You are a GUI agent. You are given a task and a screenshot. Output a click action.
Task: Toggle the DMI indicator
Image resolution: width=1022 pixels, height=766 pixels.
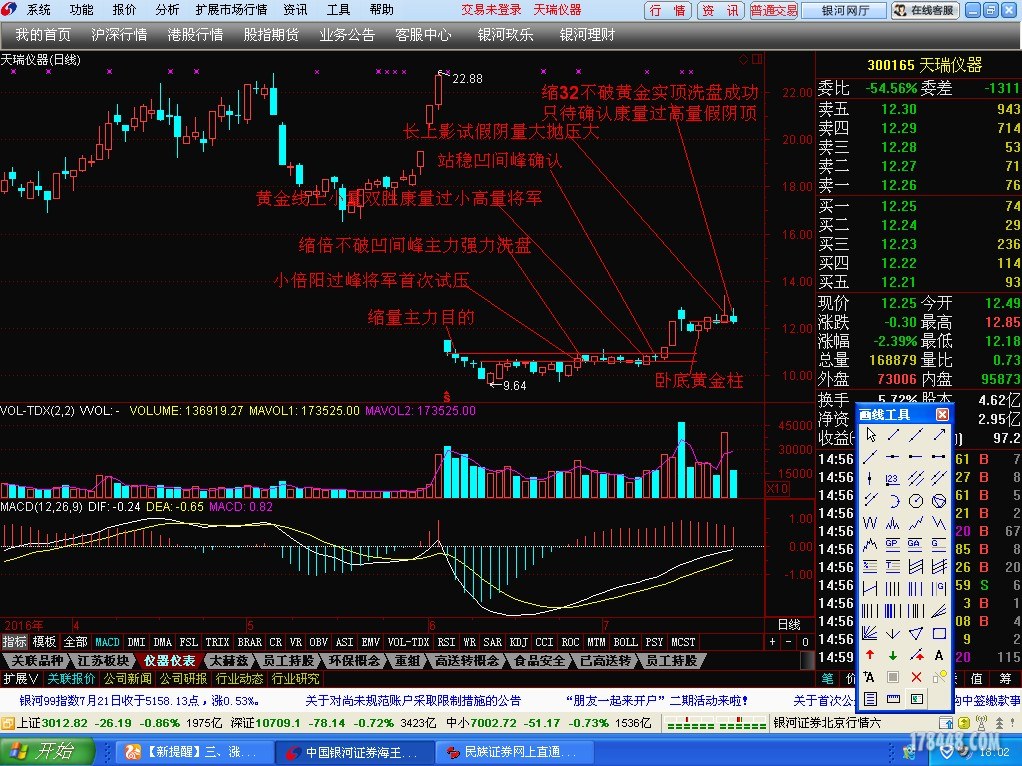coord(136,642)
